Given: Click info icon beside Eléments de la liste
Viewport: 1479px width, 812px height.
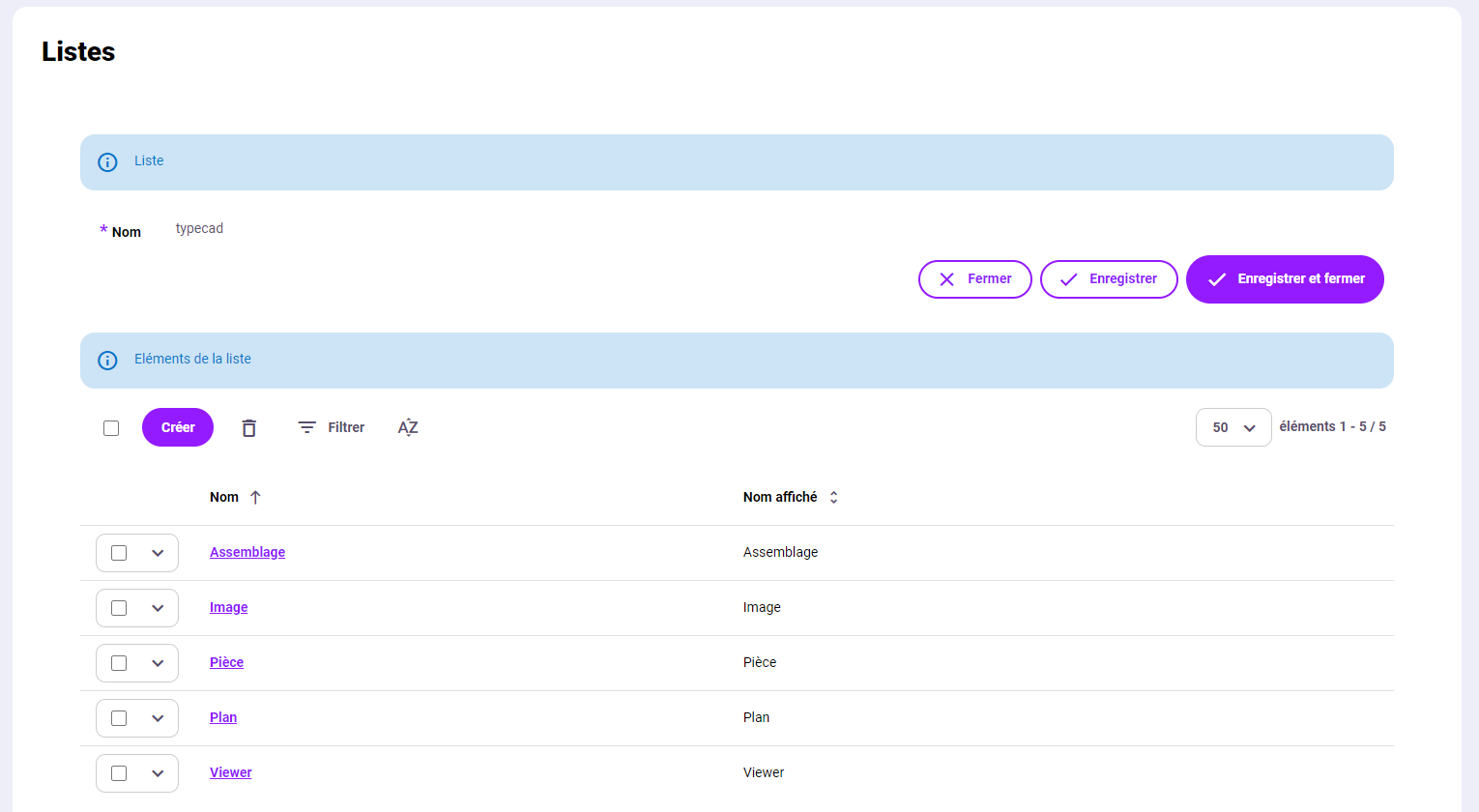Looking at the screenshot, I should (x=107, y=361).
